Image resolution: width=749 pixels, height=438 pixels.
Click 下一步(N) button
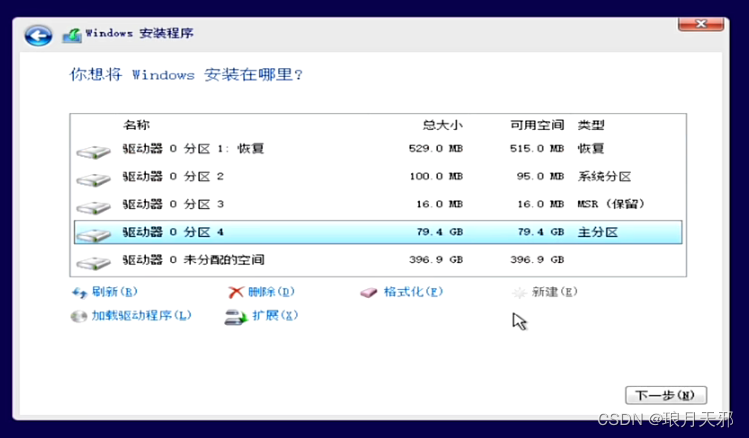tap(666, 395)
